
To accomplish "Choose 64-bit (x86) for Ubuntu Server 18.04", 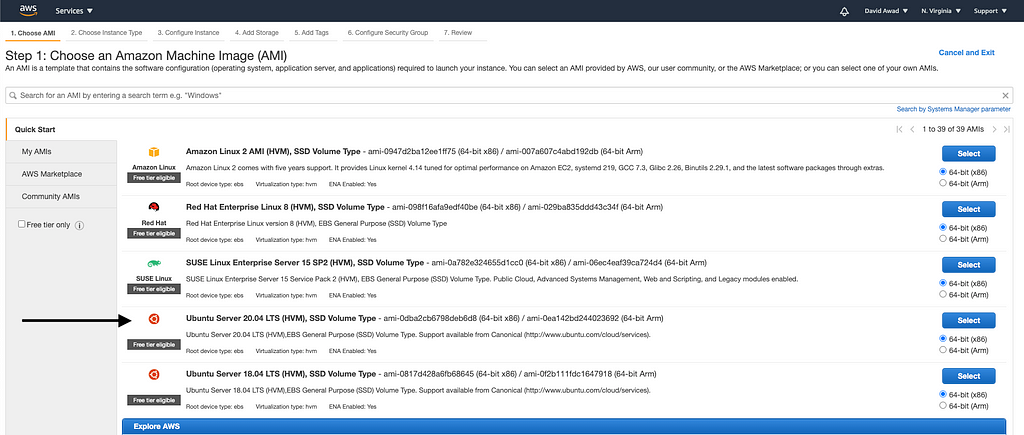I will point(942,394).
